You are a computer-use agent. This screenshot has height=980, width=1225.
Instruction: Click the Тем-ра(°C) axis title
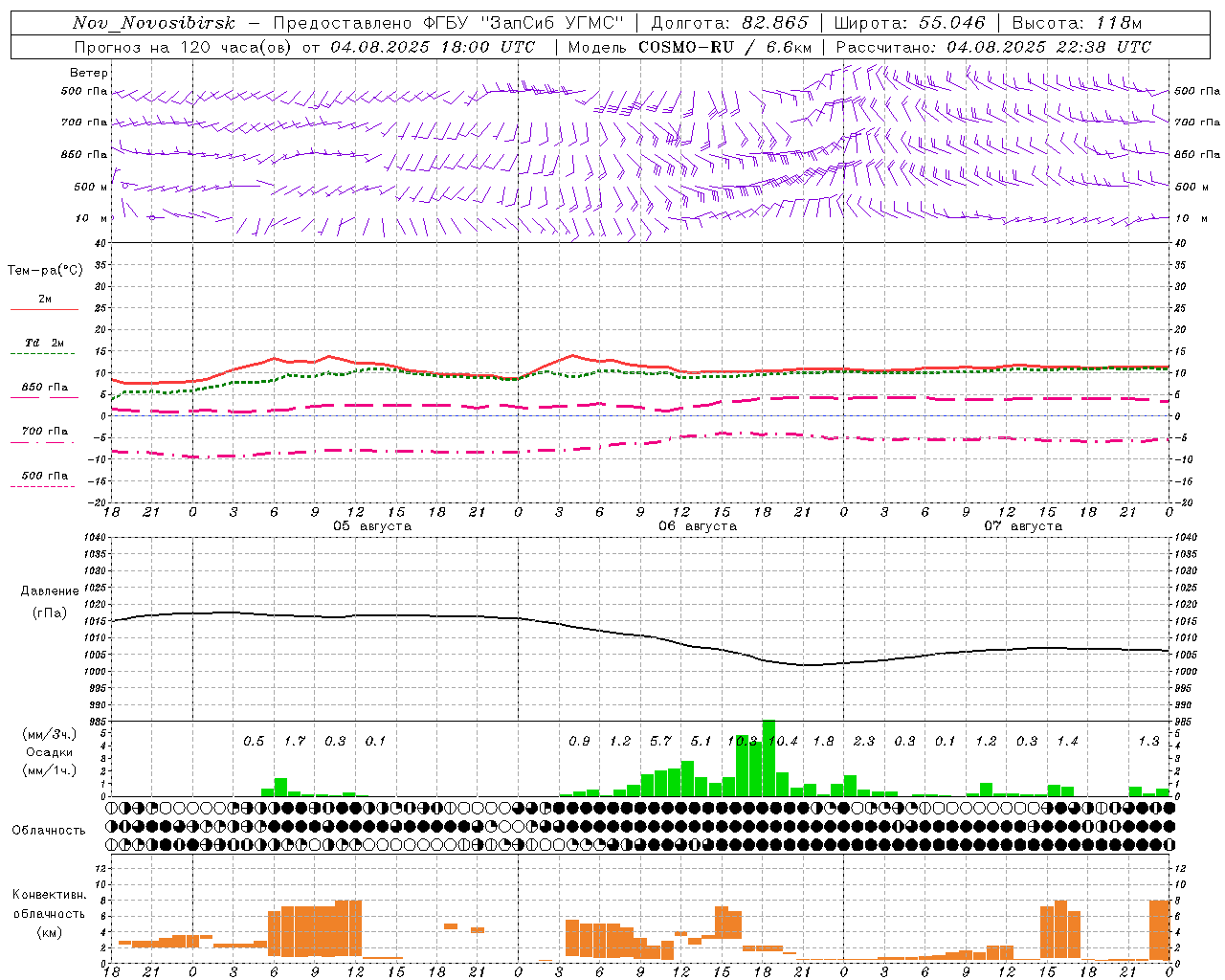[x=45, y=271]
